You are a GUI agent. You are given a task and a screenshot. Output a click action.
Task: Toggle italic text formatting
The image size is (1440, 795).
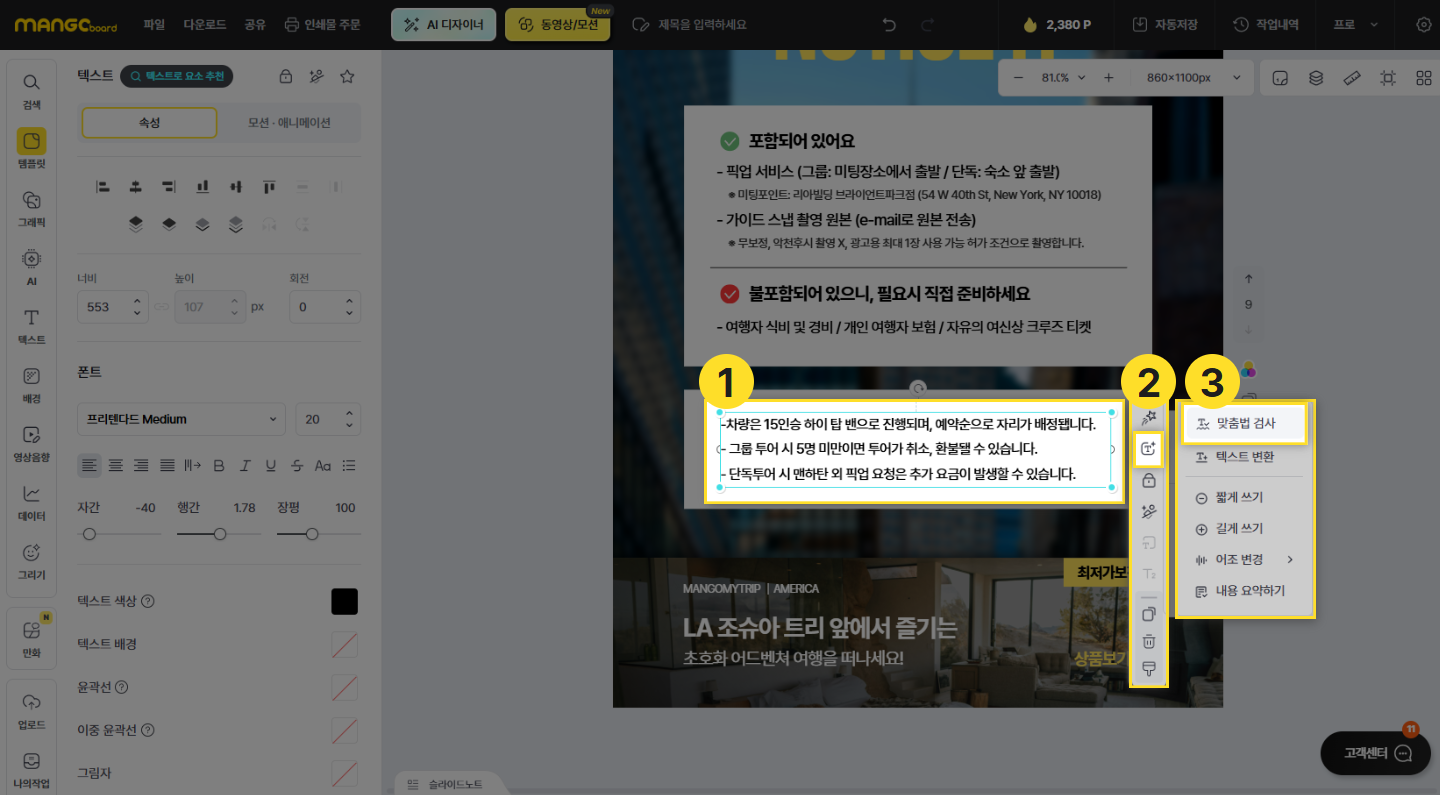(245, 465)
